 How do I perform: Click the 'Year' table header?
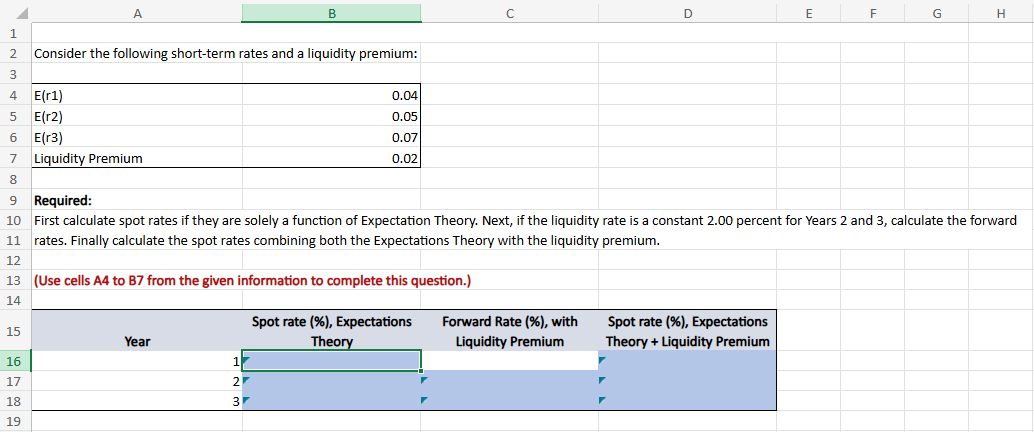tap(137, 331)
